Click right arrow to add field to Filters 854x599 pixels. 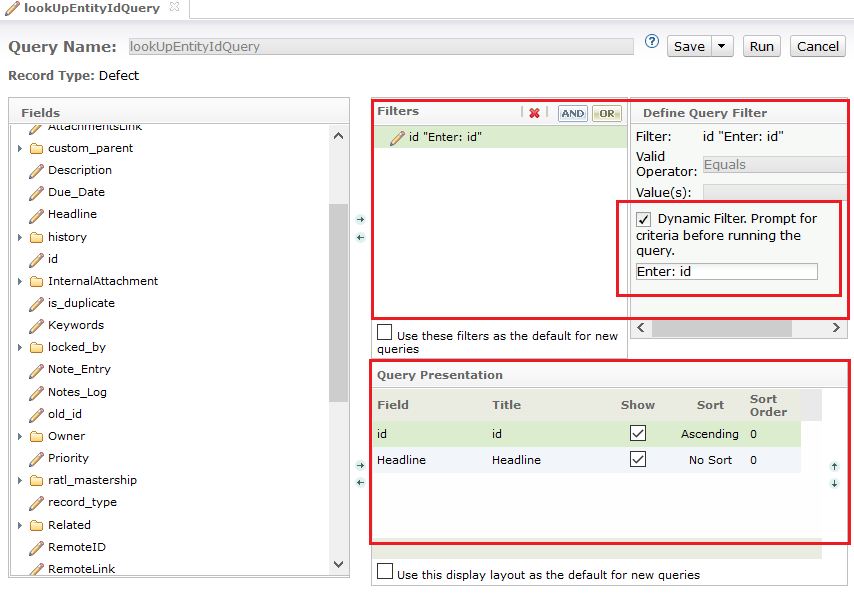(361, 219)
